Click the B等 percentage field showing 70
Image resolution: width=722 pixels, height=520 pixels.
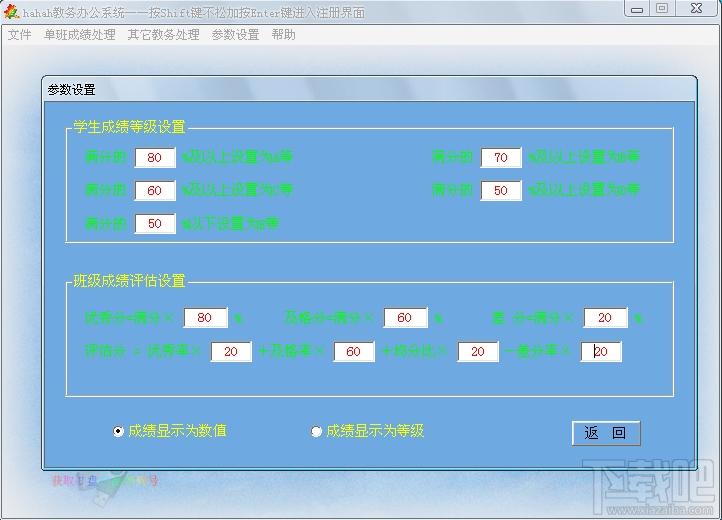pyautogui.click(x=501, y=158)
